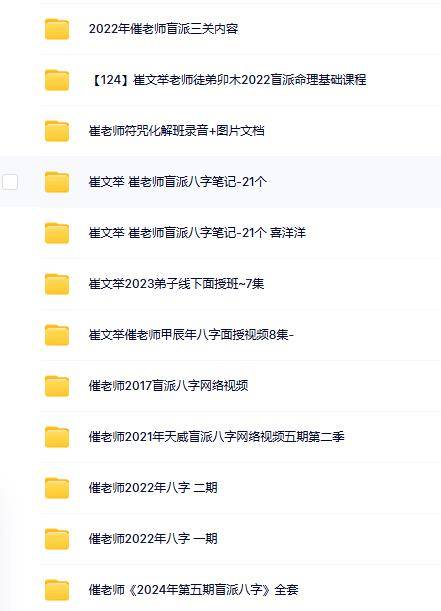The image size is (441, 611).
Task: Open 崔文举 崔老师盲派八字笔记-21个 喜洋洋 name
Action: click(x=197, y=233)
